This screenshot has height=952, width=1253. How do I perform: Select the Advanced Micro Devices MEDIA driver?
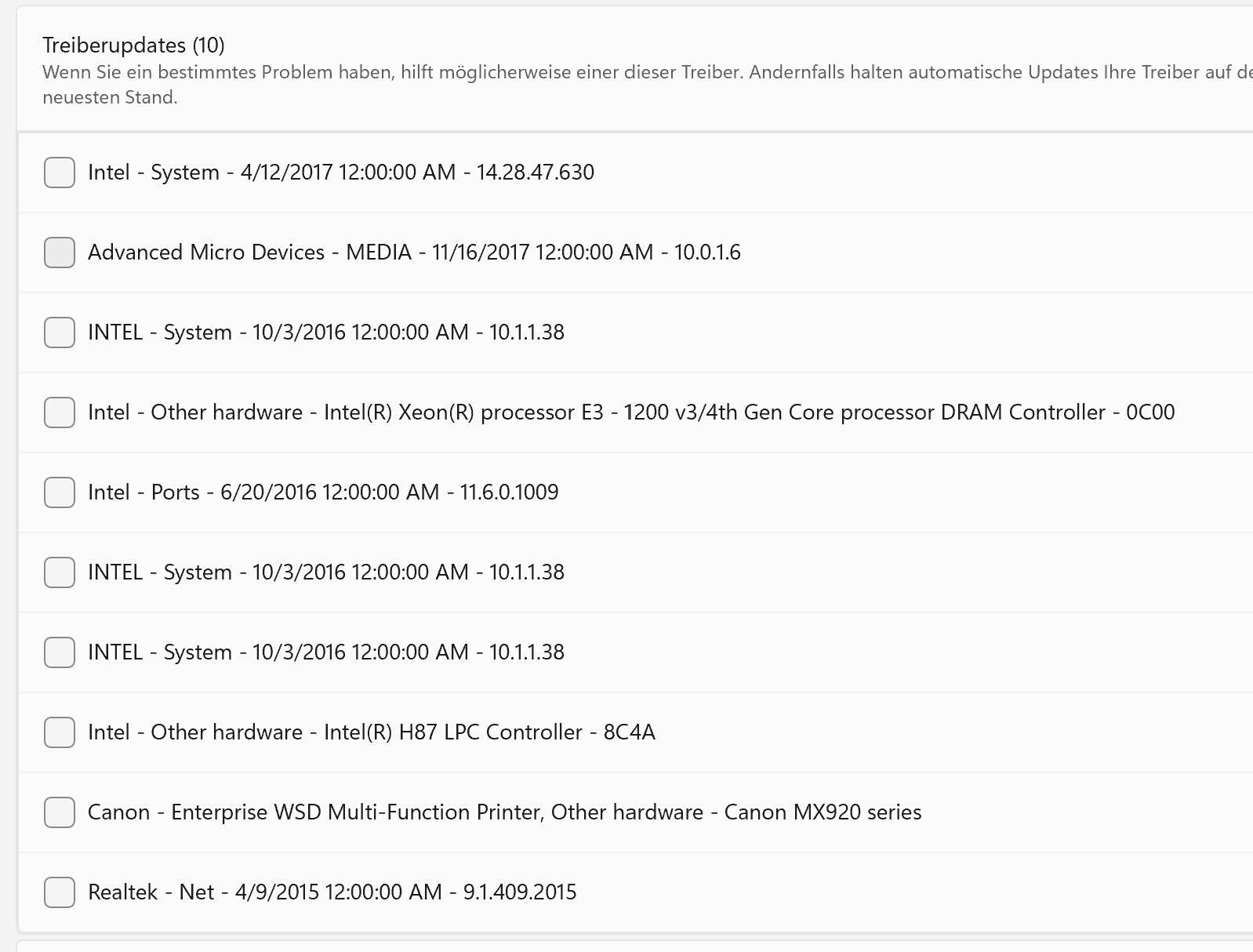click(x=59, y=253)
